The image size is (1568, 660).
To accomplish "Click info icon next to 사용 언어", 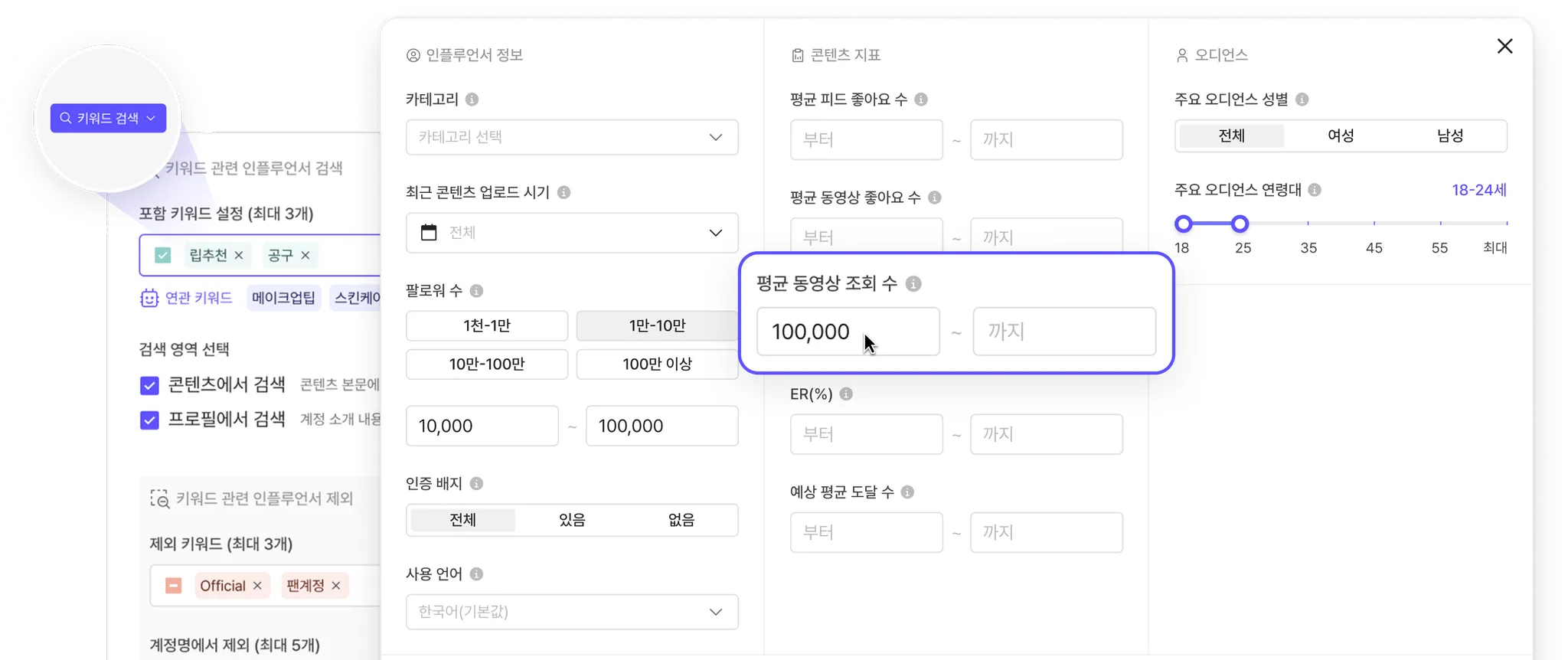I will pos(476,574).
